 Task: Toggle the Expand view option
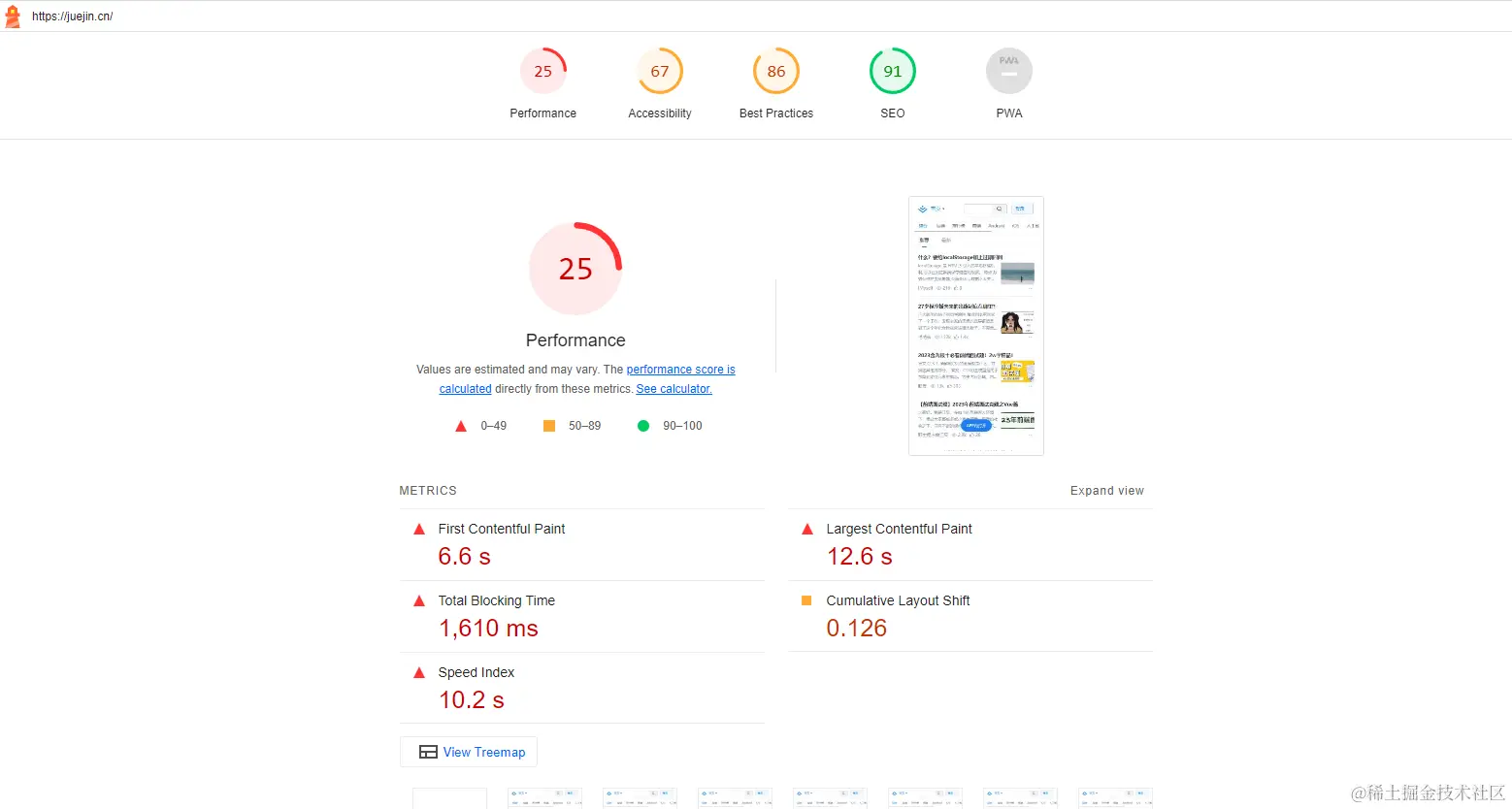point(1107,491)
